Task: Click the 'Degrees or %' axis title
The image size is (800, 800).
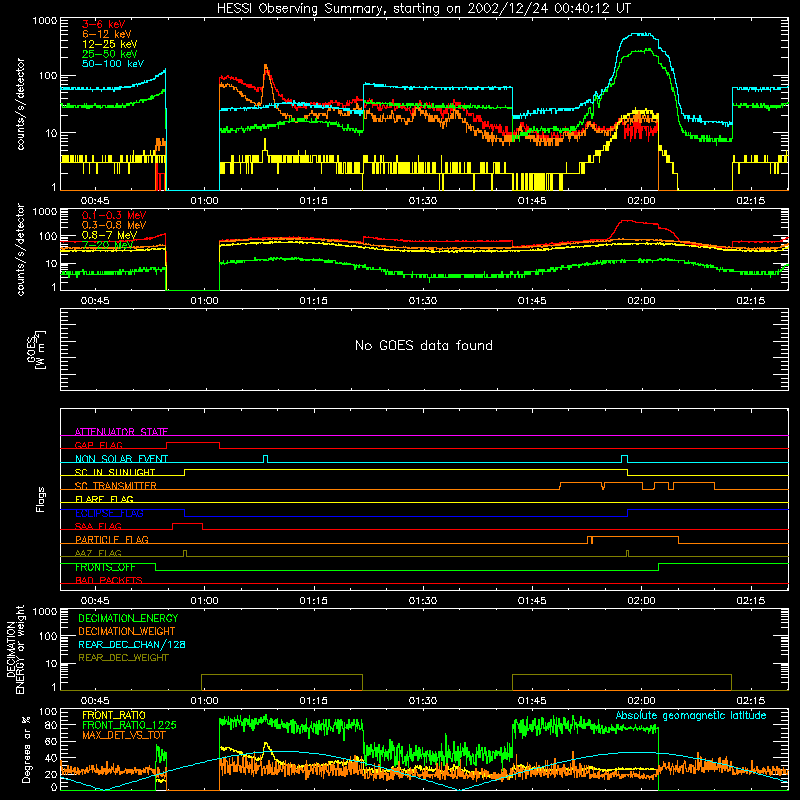Action: 26,749
